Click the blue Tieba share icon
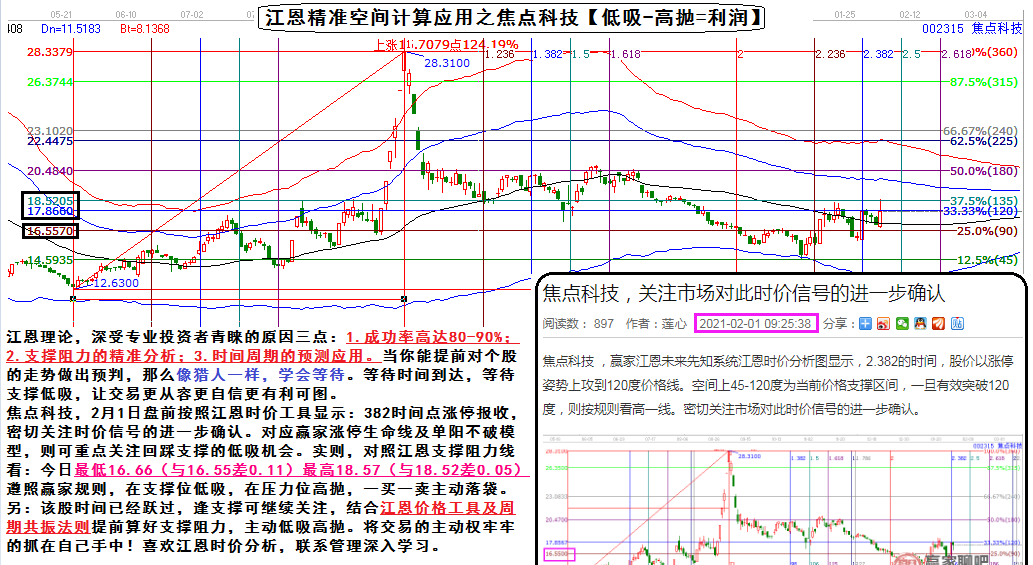Image resolution: width=1033 pixels, height=565 pixels. click(x=956, y=324)
